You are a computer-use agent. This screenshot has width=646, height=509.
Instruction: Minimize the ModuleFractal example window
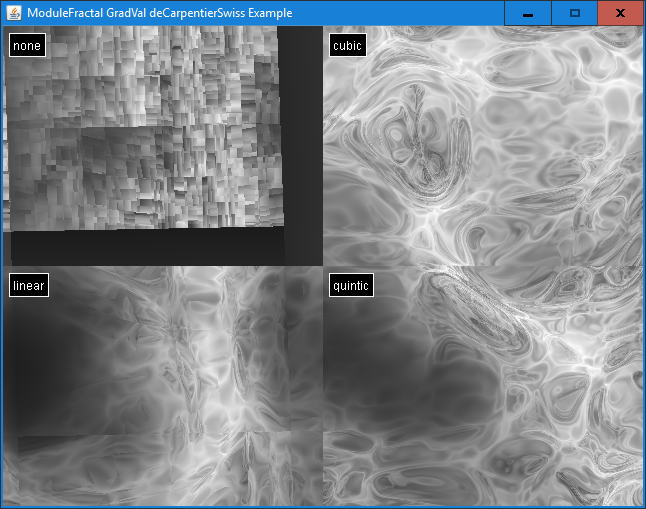[527, 13]
